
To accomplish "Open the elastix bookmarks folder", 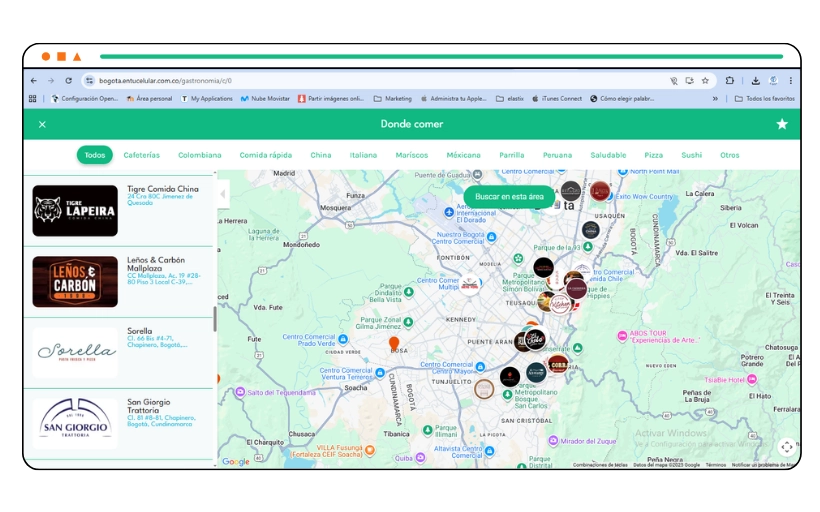I will 510,98.
